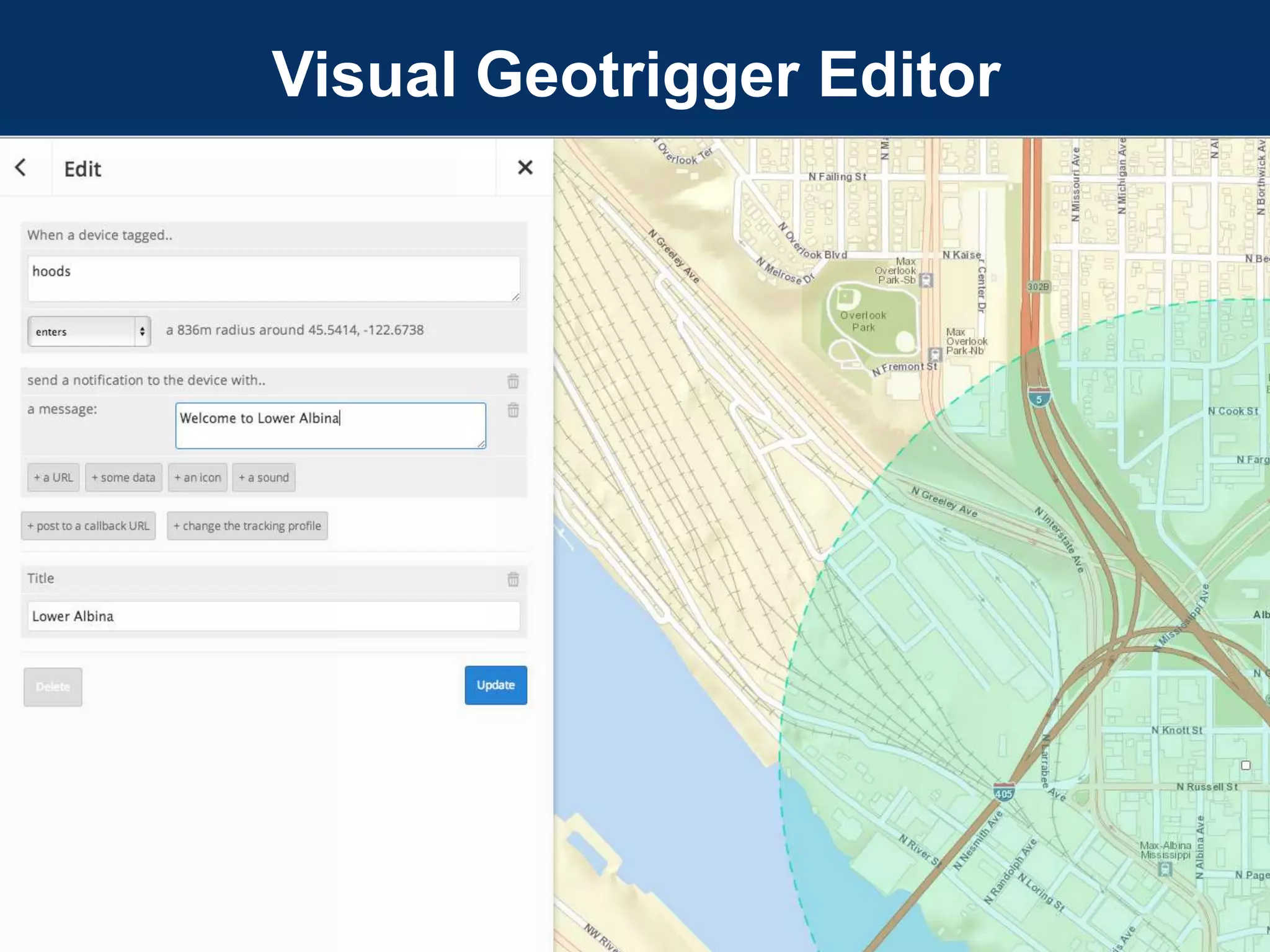Add post to a callback URL action
Screen dimensions: 1270x952
[88, 526]
